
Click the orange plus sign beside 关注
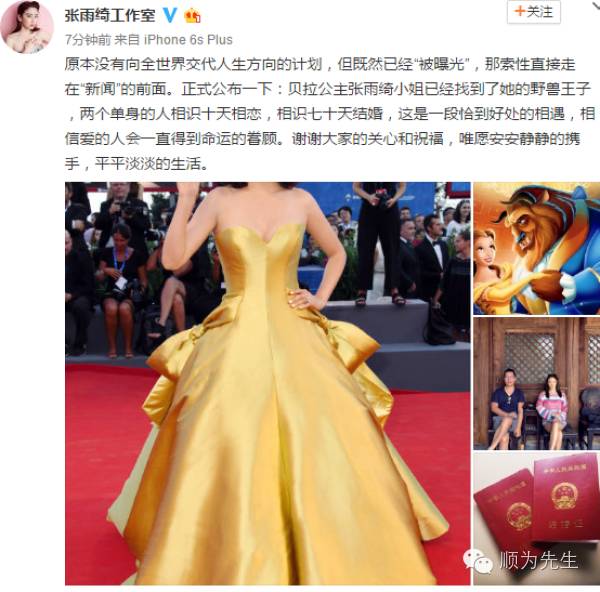(x=520, y=11)
